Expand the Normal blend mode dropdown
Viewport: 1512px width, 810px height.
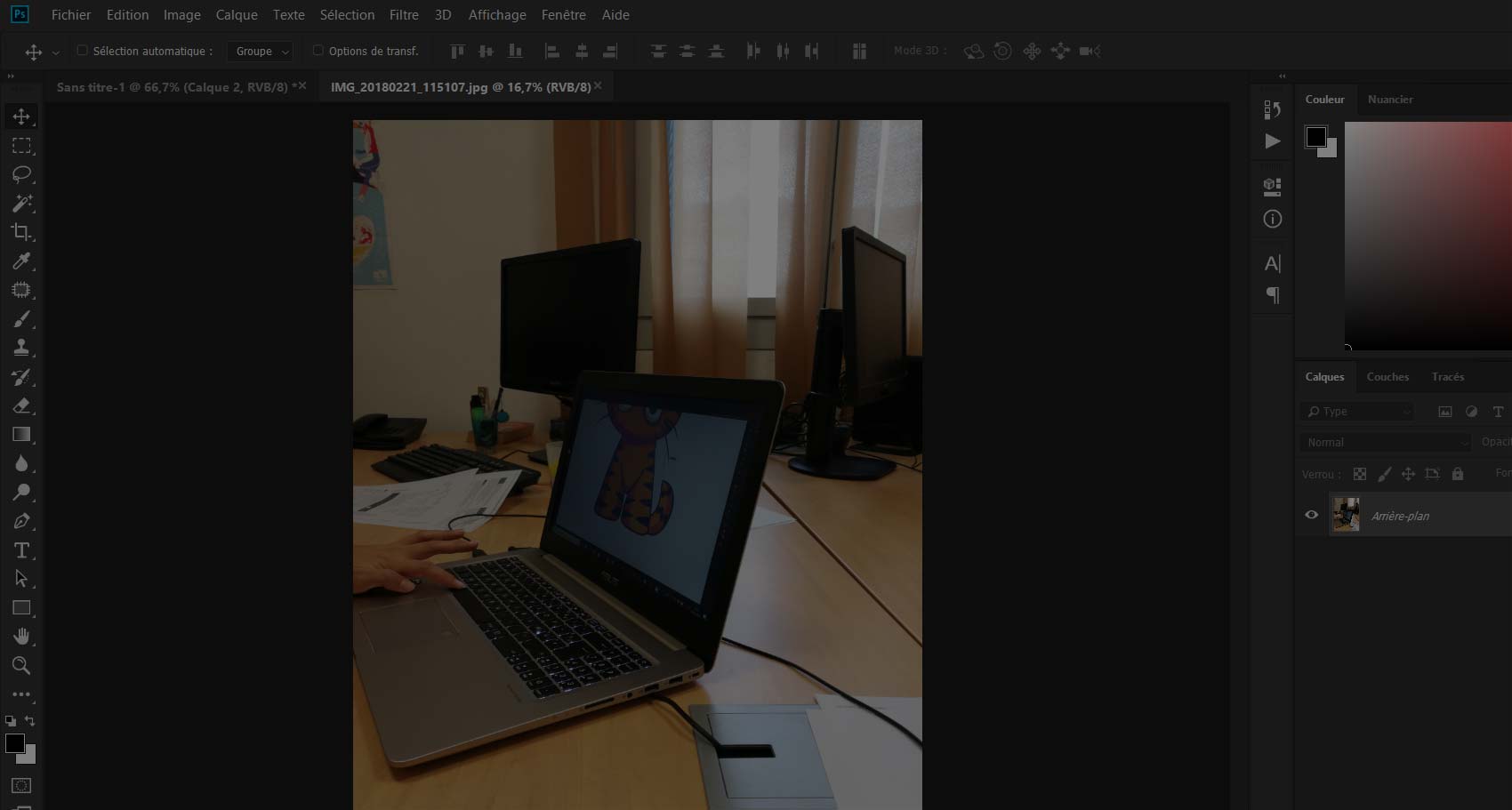[x=1385, y=442]
